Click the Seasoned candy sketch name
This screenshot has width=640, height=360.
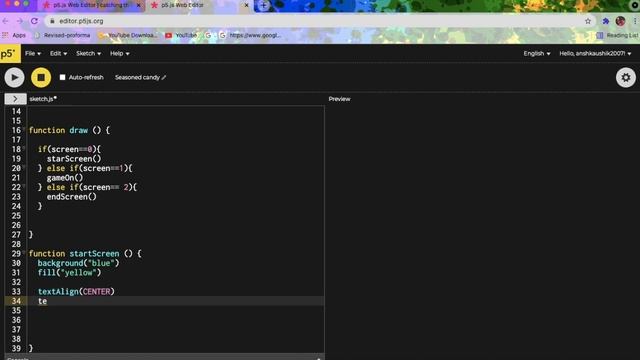pos(137,77)
